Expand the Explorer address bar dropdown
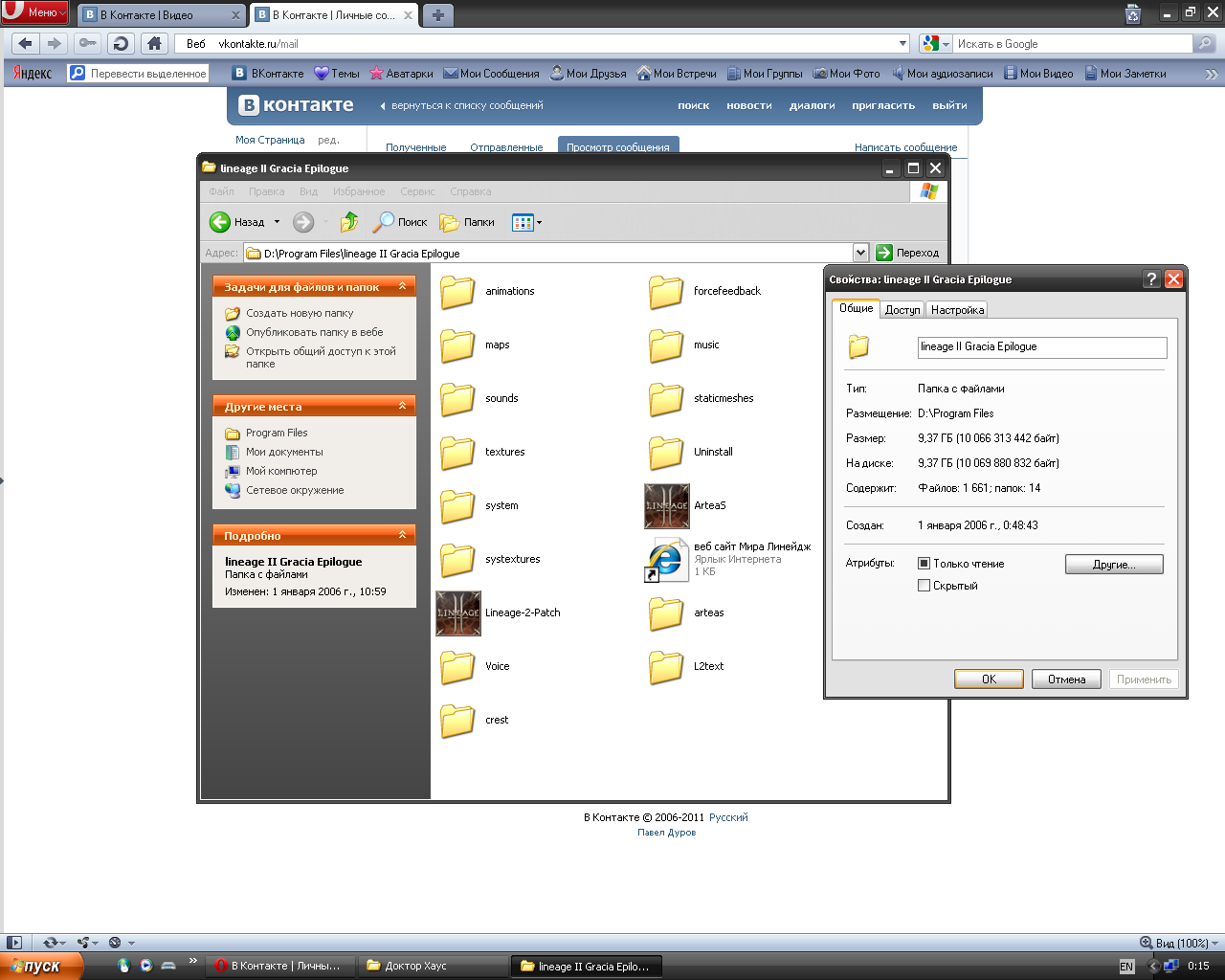Screen dimensions: 1225x980 pyautogui.click(x=860, y=253)
